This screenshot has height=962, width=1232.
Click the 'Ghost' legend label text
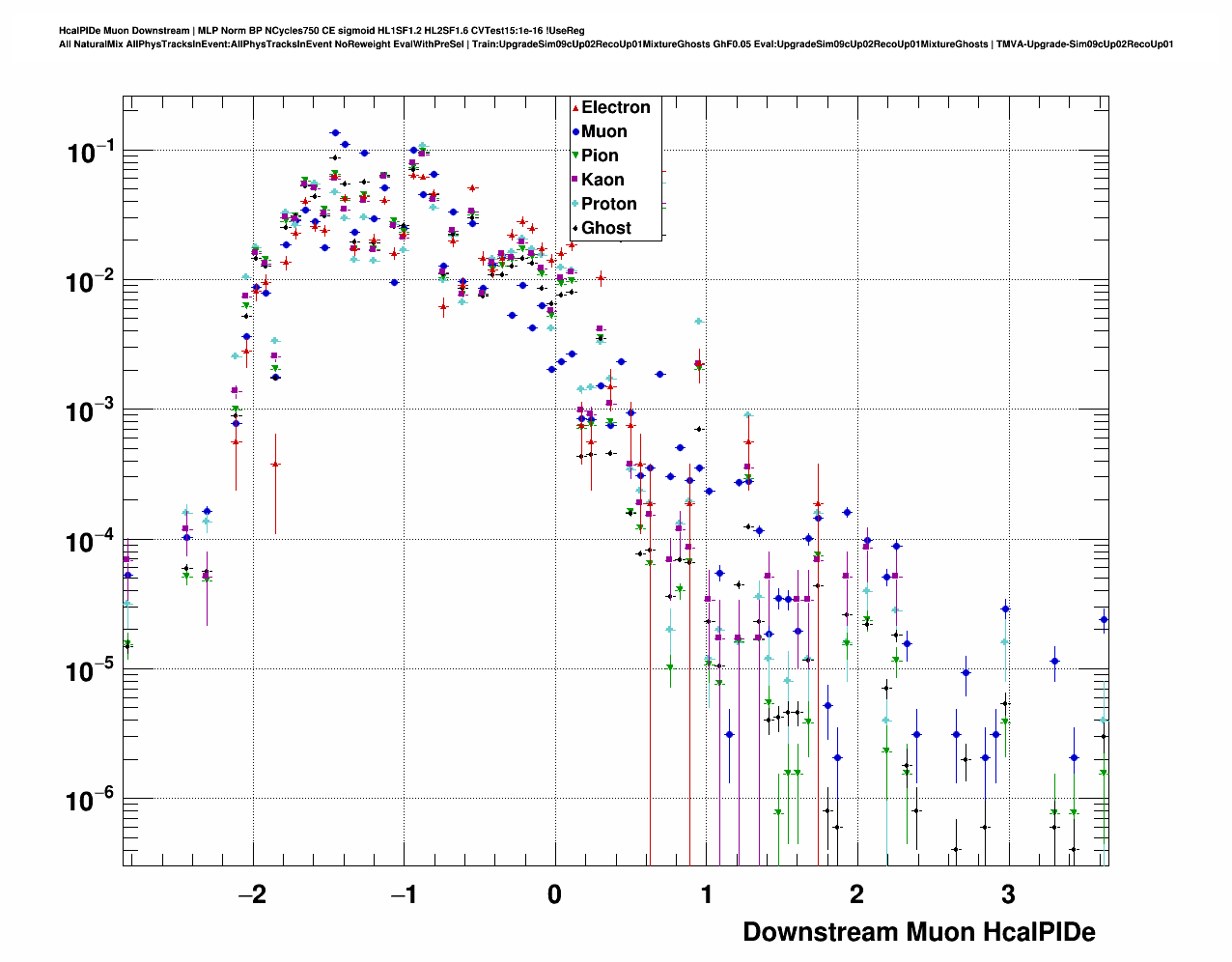[606, 228]
